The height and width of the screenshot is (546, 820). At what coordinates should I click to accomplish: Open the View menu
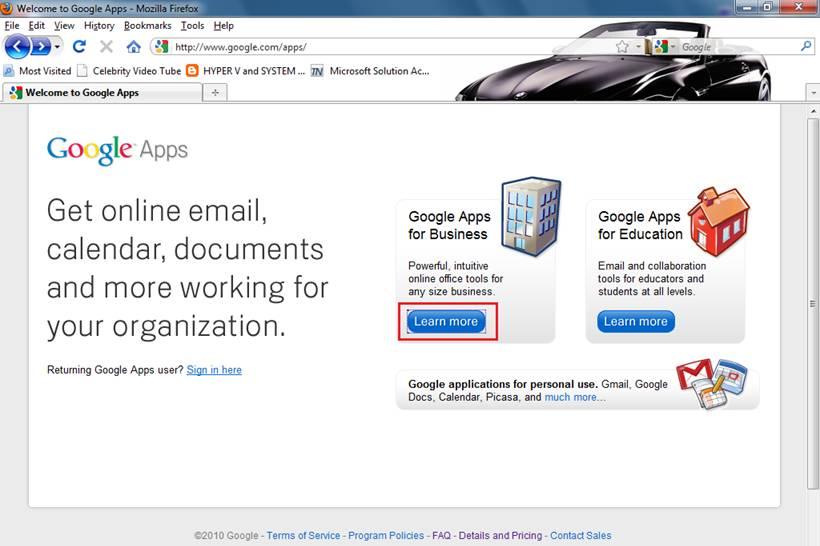coord(64,25)
